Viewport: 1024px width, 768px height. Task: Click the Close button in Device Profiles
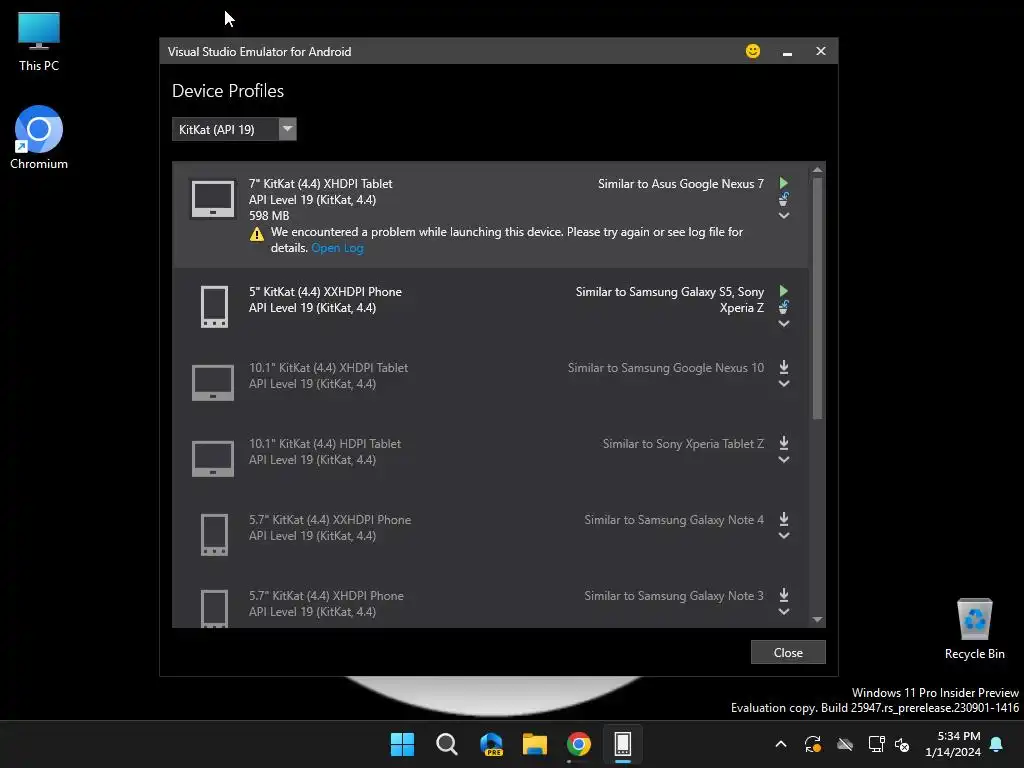tap(788, 652)
